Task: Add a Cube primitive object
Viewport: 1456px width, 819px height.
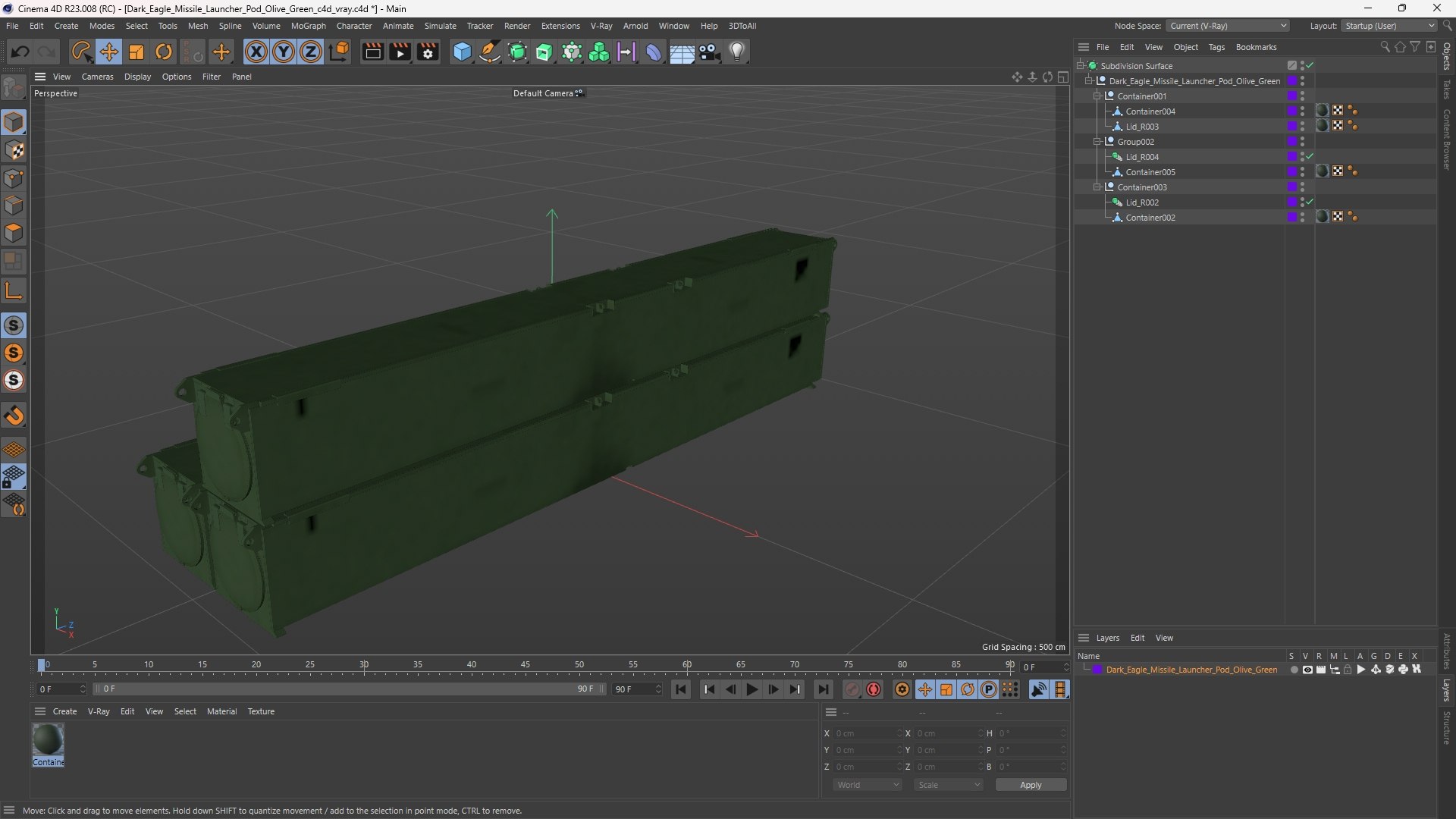Action: [462, 52]
